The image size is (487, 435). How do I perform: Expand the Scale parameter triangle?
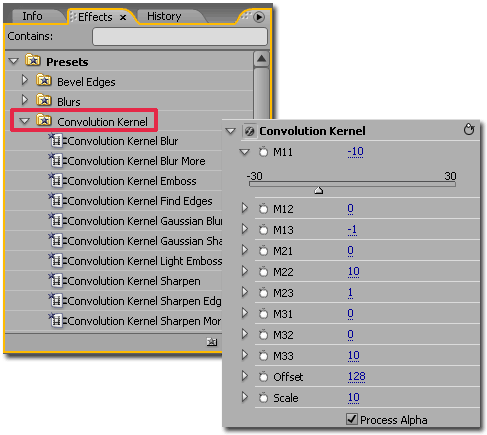(x=245, y=397)
